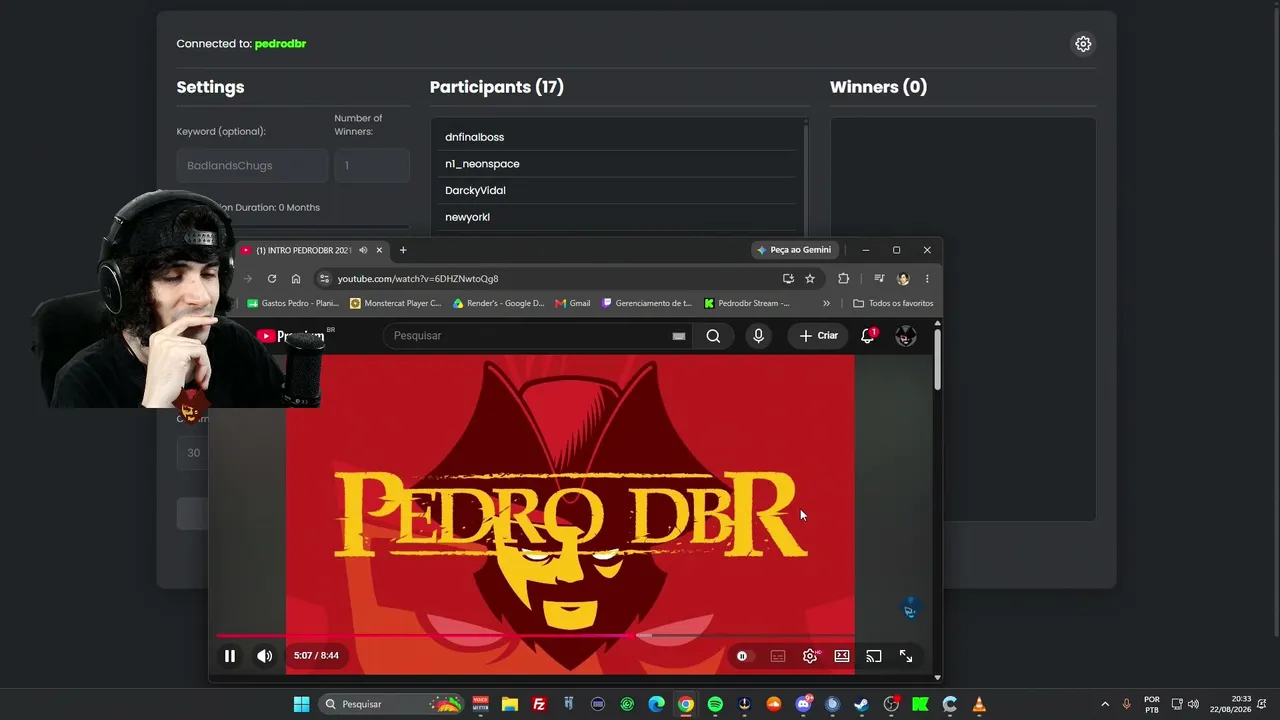Seek on the YouTube progress bar
1280x720 pixels.
536,635
